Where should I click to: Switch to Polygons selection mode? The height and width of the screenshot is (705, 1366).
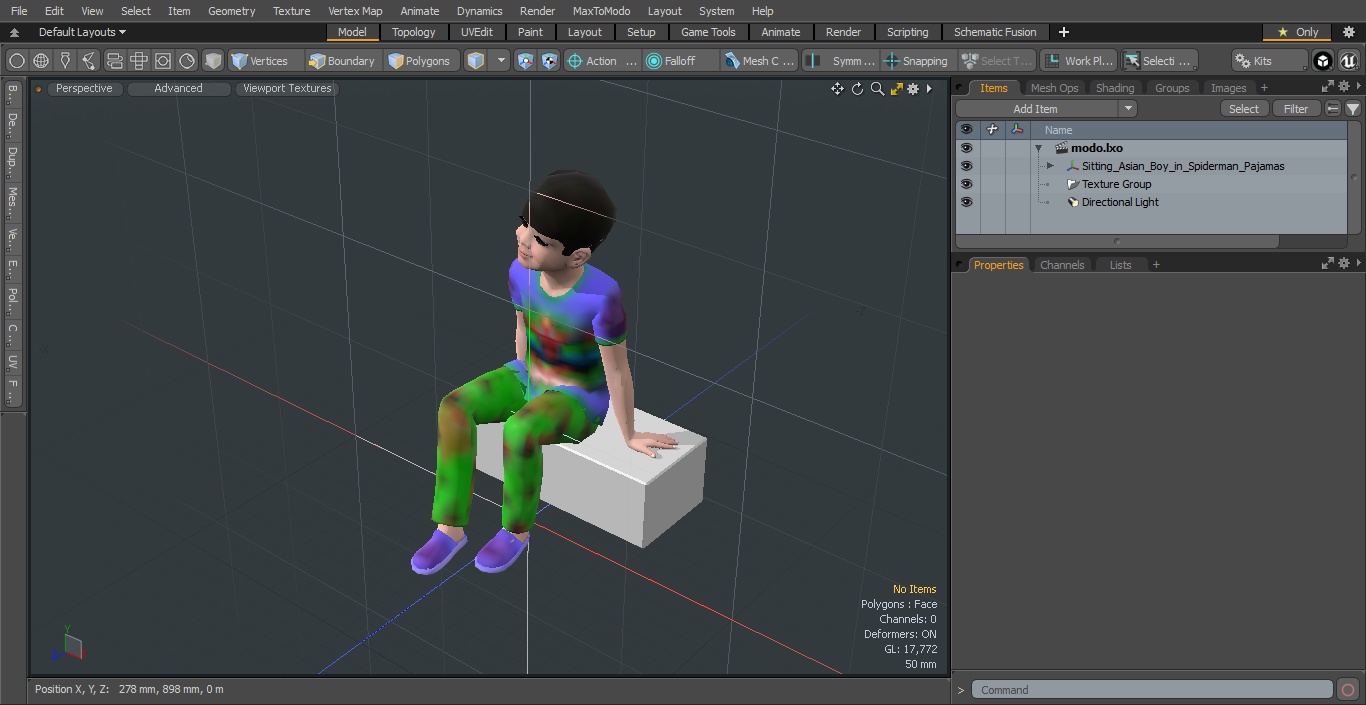[x=420, y=61]
